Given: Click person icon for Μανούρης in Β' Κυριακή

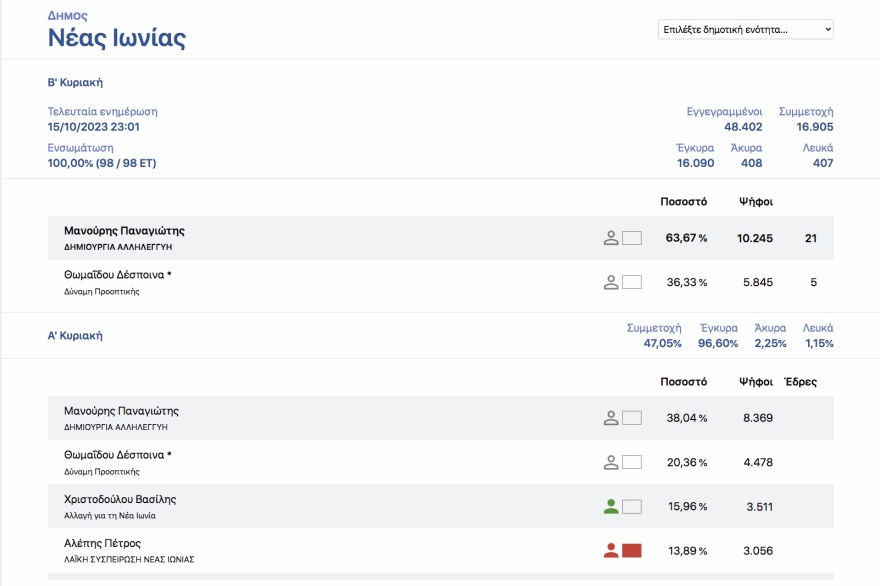Looking at the screenshot, I should pyautogui.click(x=611, y=238).
